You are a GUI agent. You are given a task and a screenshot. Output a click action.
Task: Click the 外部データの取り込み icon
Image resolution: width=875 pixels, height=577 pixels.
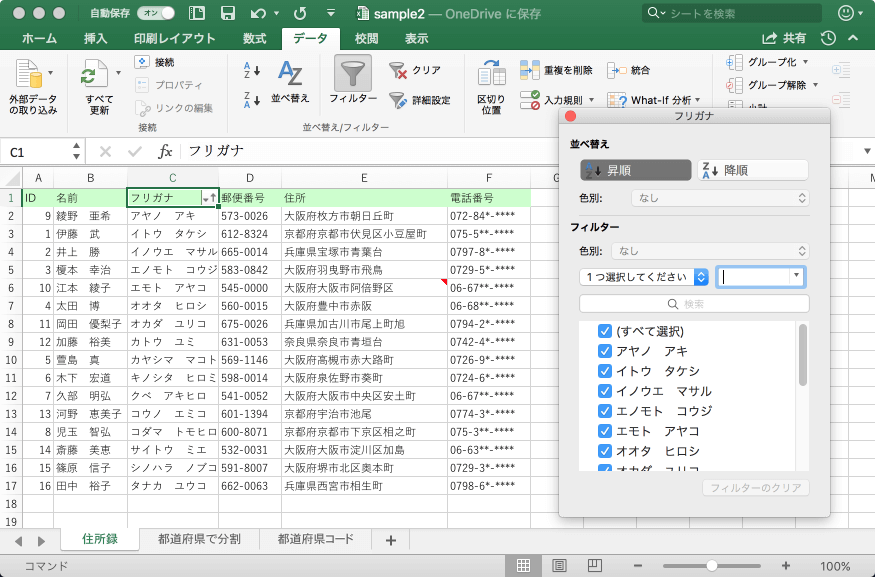pos(29,74)
